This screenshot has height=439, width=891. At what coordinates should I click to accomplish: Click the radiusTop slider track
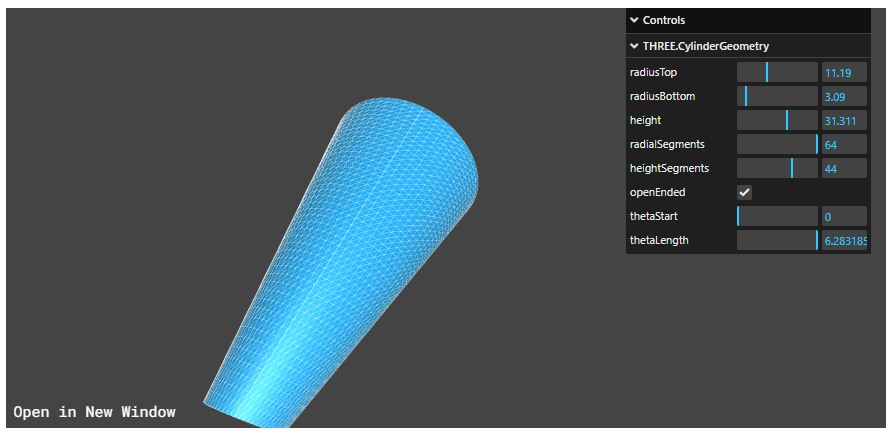tap(777, 73)
